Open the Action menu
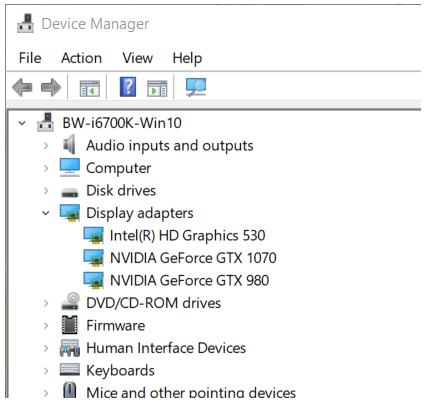The height and width of the screenshot is (420, 444). [81, 58]
